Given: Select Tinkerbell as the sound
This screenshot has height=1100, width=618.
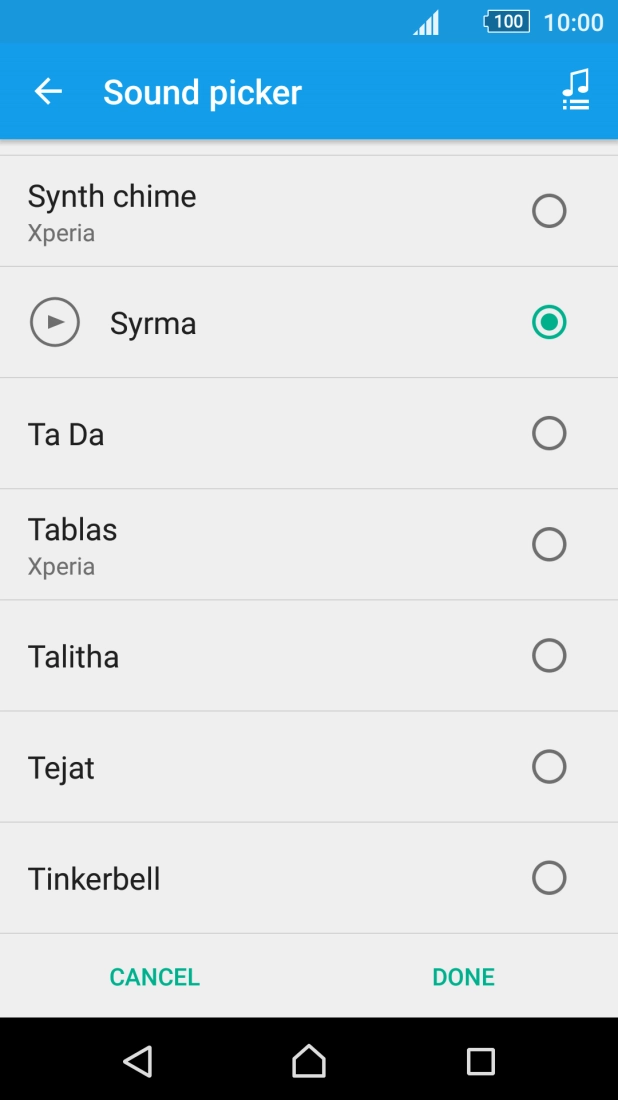Looking at the screenshot, I should 549,878.
